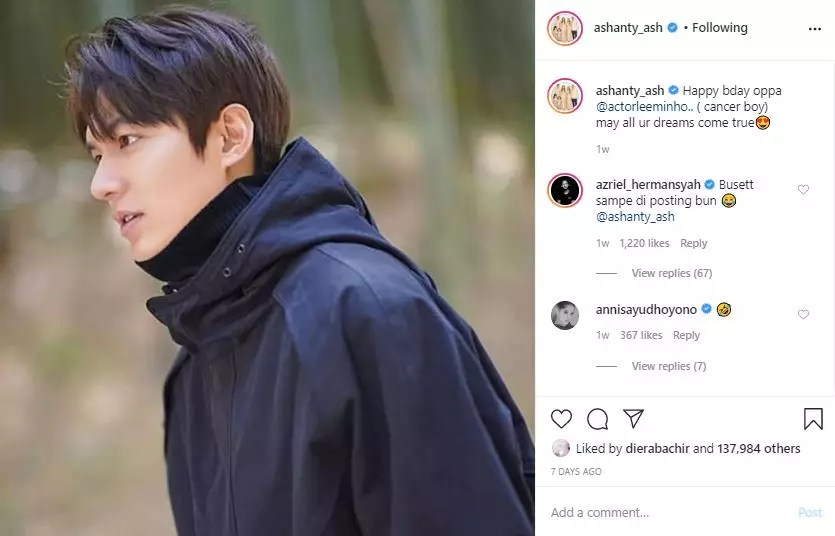The image size is (835, 536).
Task: Open the post photo of man in jacket
Action: pyautogui.click(x=267, y=268)
